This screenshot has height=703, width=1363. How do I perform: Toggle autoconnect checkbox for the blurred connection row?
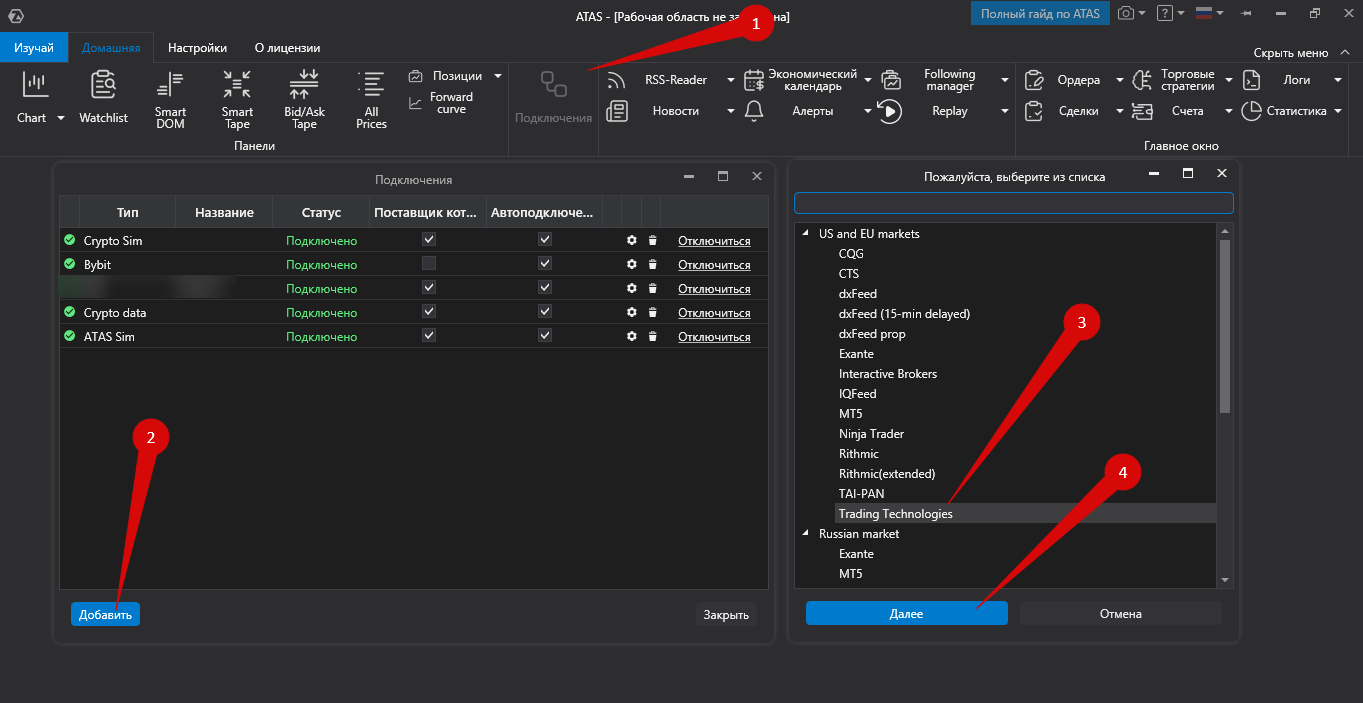[x=545, y=288]
